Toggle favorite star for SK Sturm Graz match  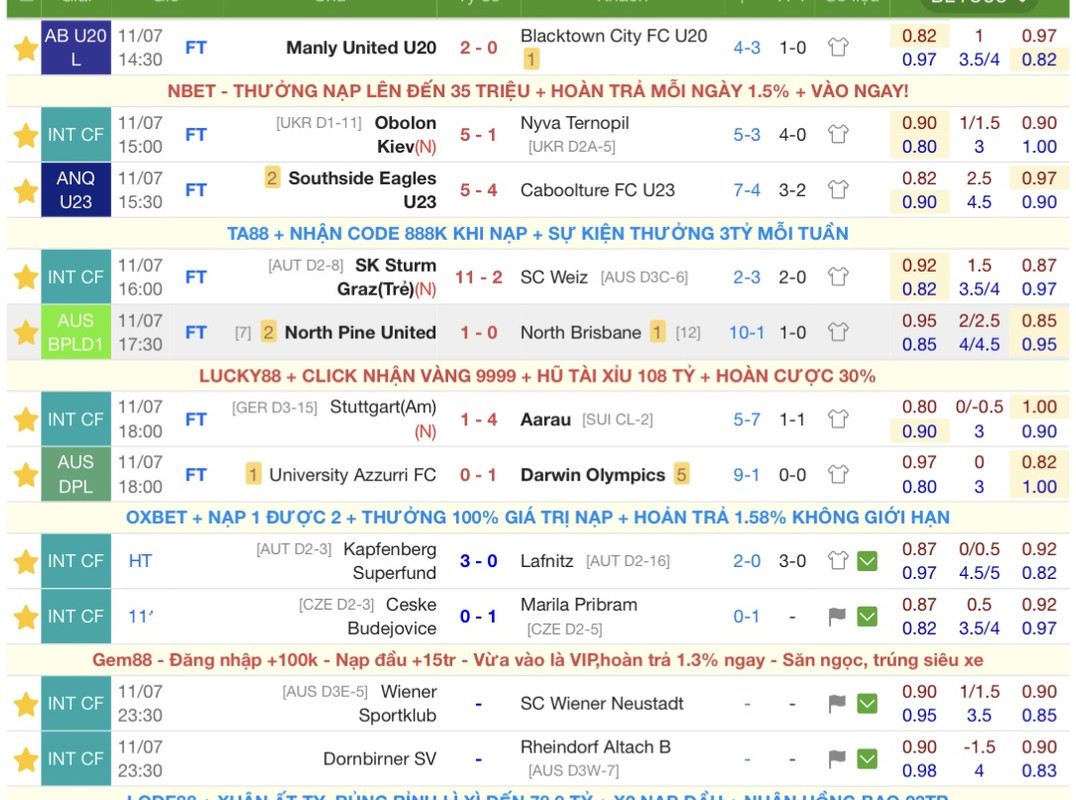(x=25, y=277)
